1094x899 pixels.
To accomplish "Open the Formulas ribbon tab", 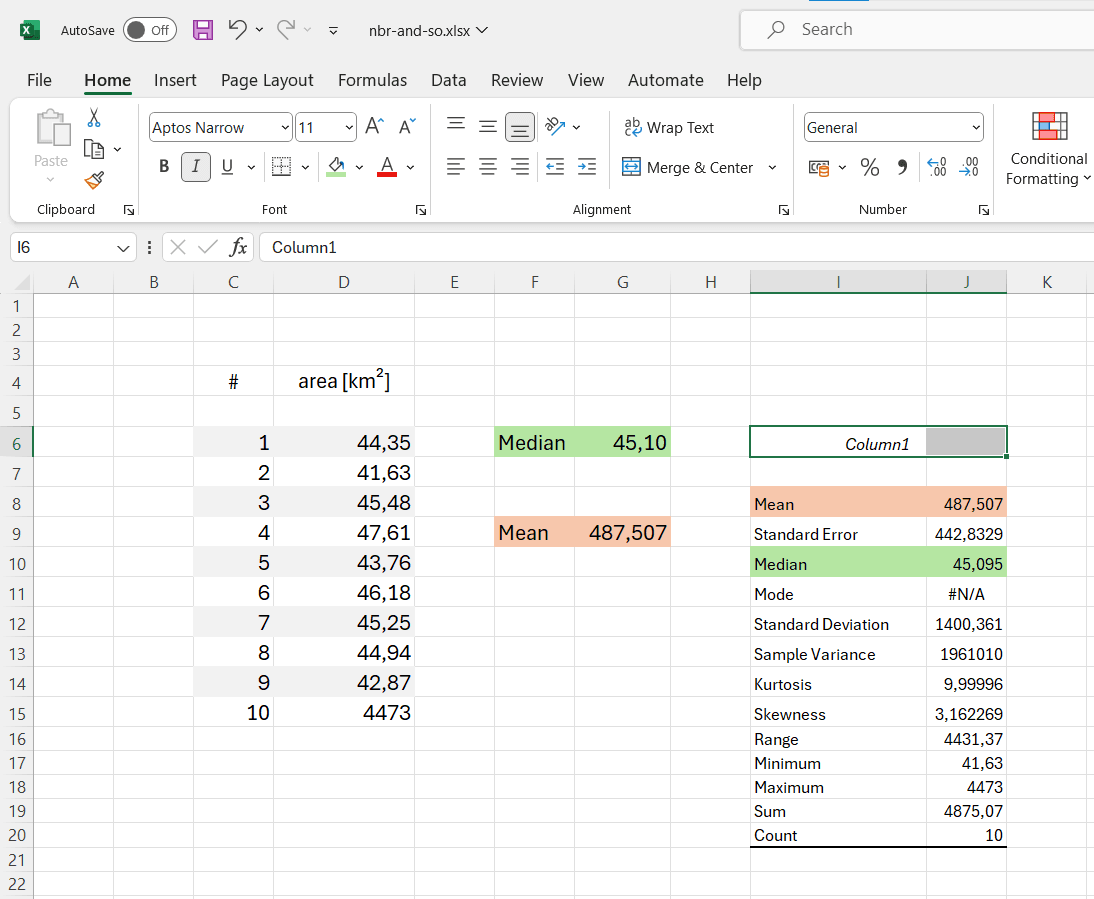I will point(372,80).
